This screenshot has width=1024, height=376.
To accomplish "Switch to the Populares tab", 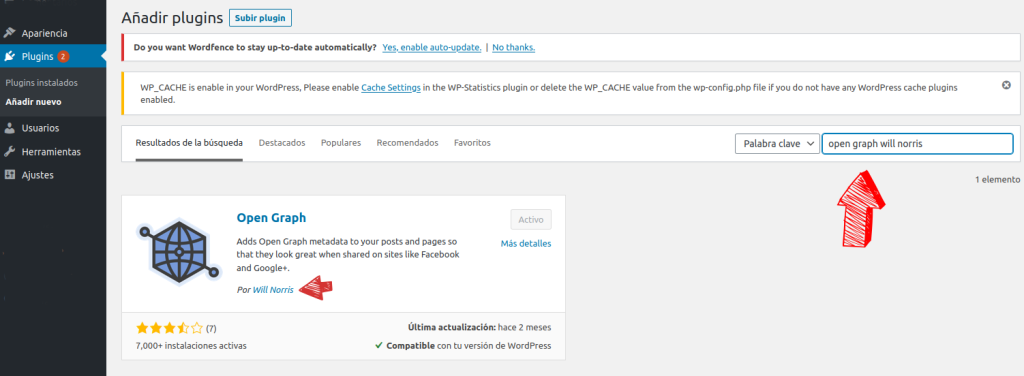I will [x=341, y=142].
